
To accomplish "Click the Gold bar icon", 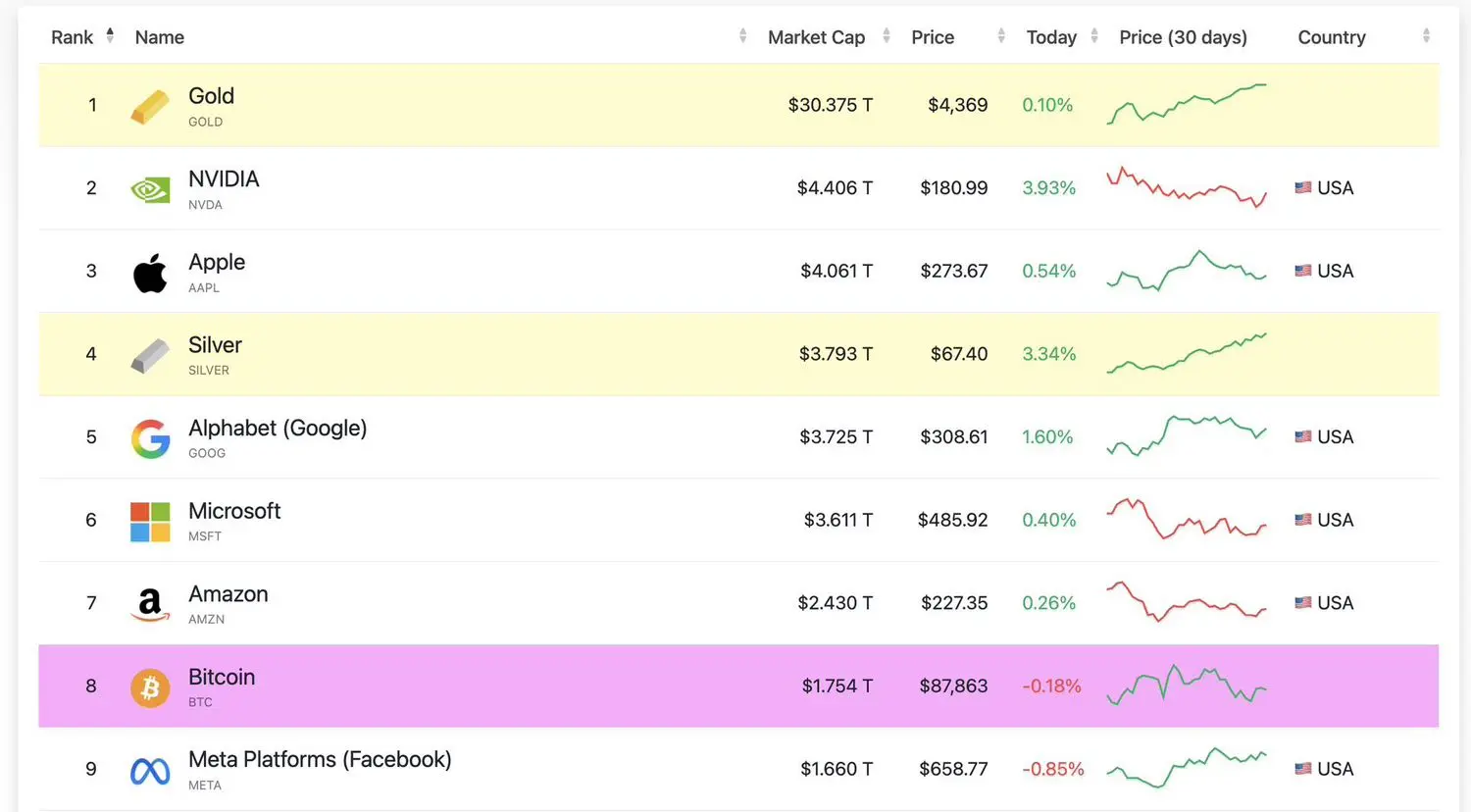I will point(150,107).
